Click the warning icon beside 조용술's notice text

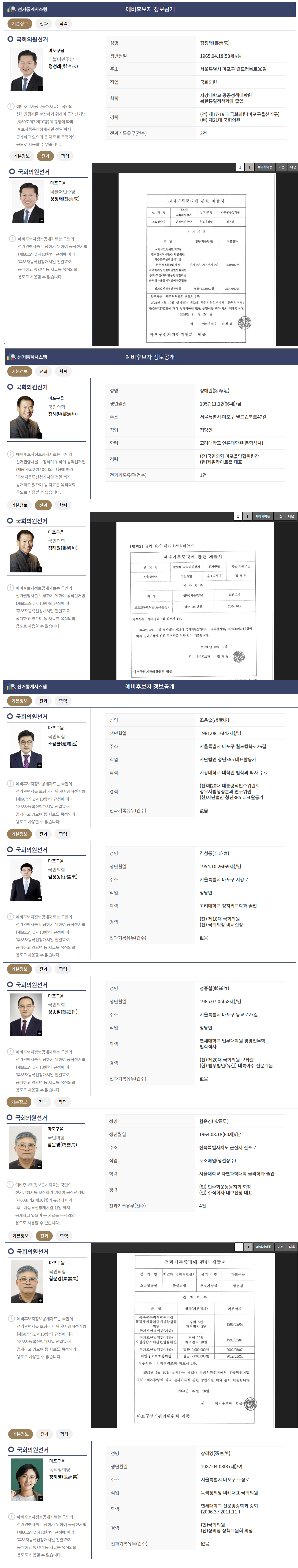click(10, 783)
